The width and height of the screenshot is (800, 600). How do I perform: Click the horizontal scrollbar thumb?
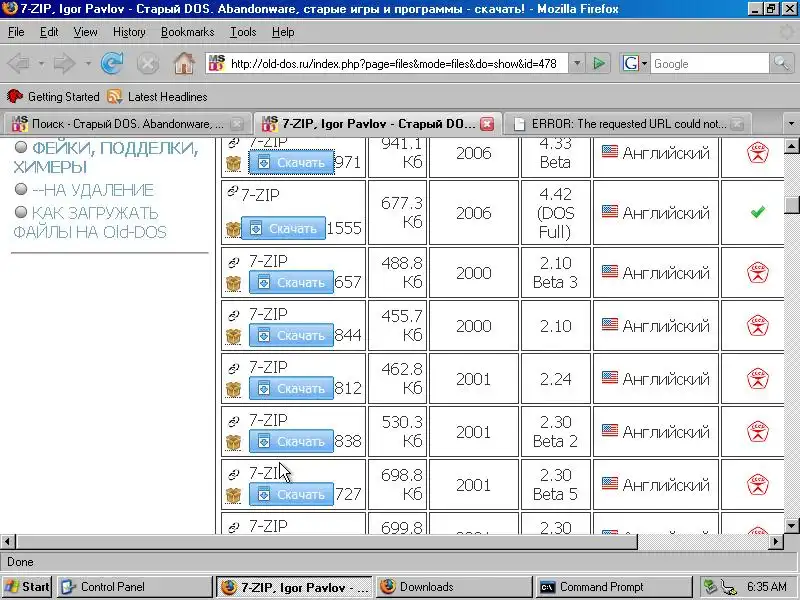pyautogui.click(x=327, y=541)
